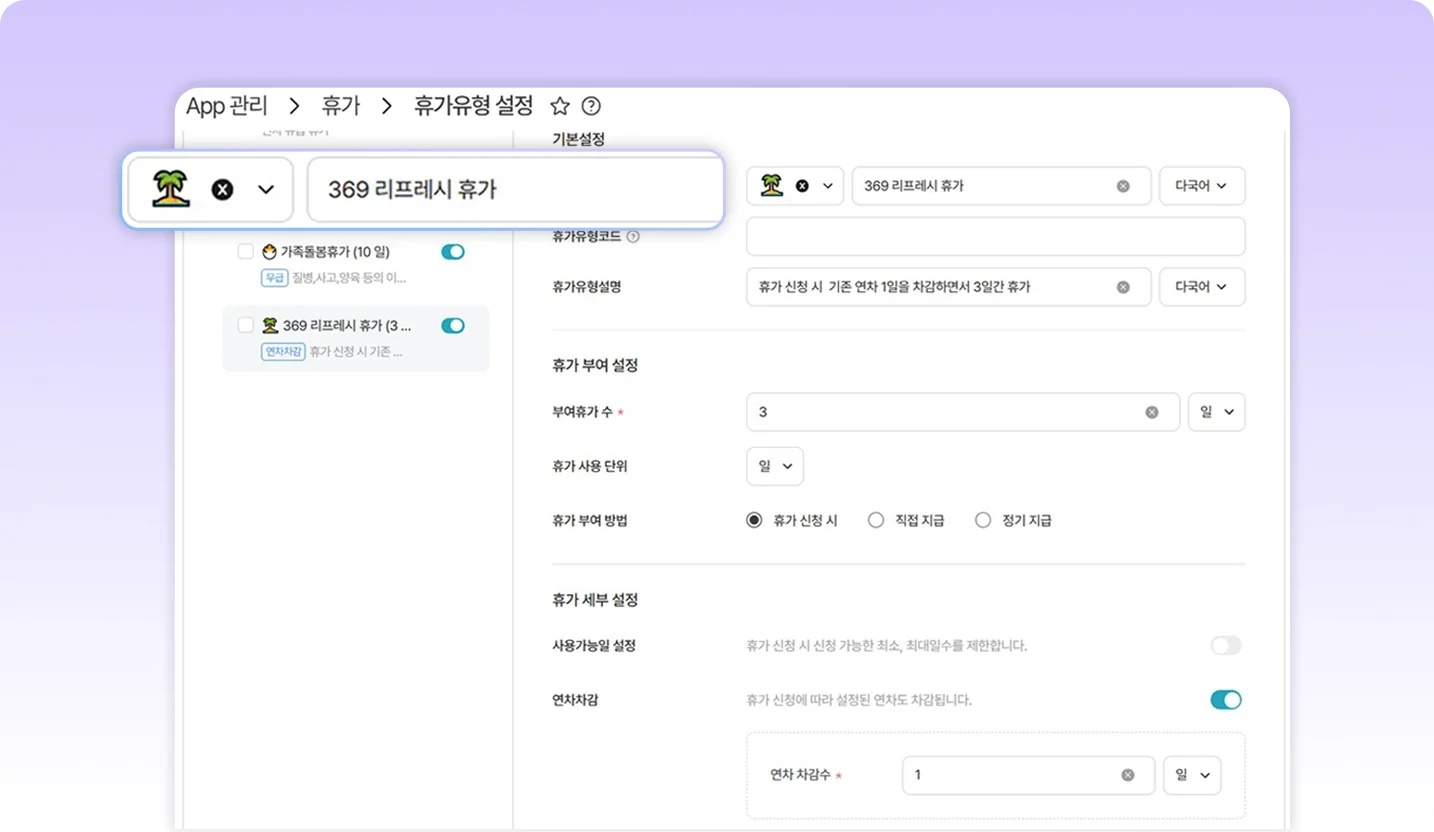1434x832 pixels.
Task: Enable the 사용가능일 설정 toggle
Action: click(x=1225, y=645)
